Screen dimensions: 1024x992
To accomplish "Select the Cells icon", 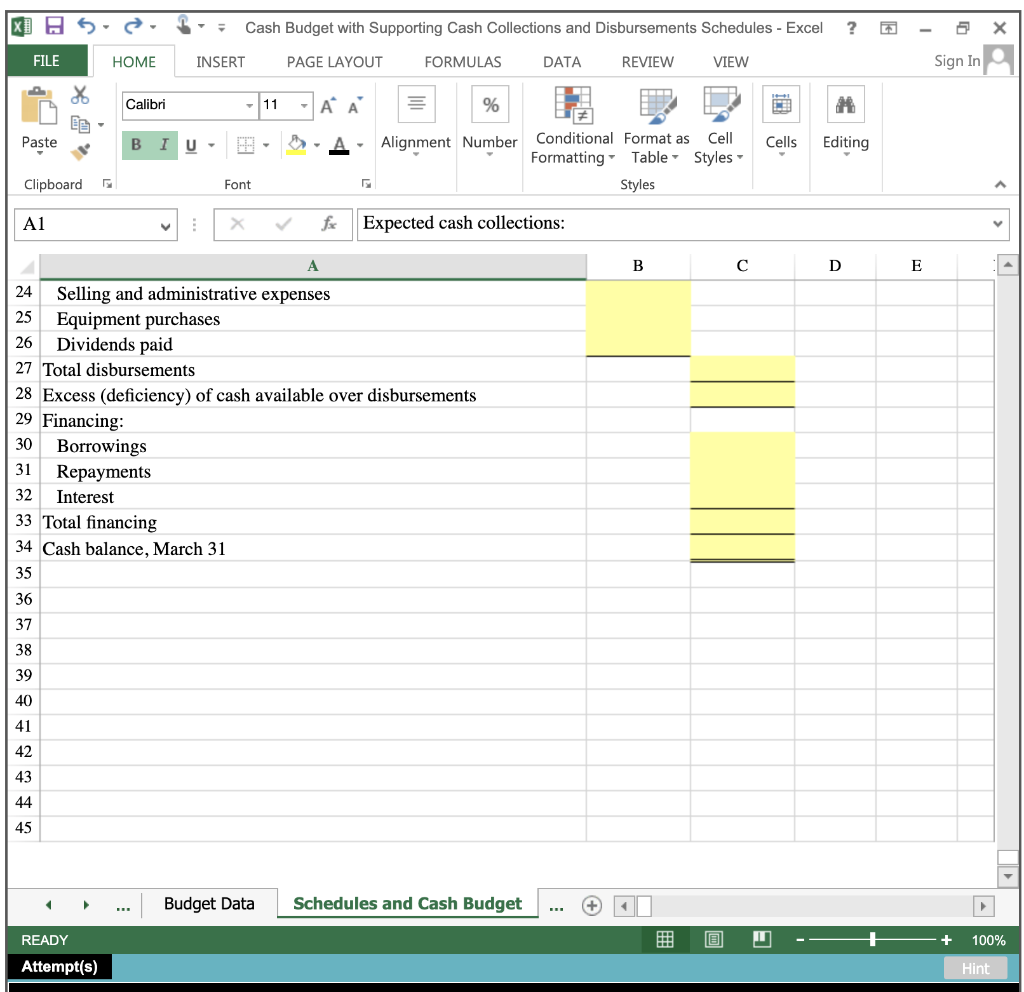I will 781,120.
